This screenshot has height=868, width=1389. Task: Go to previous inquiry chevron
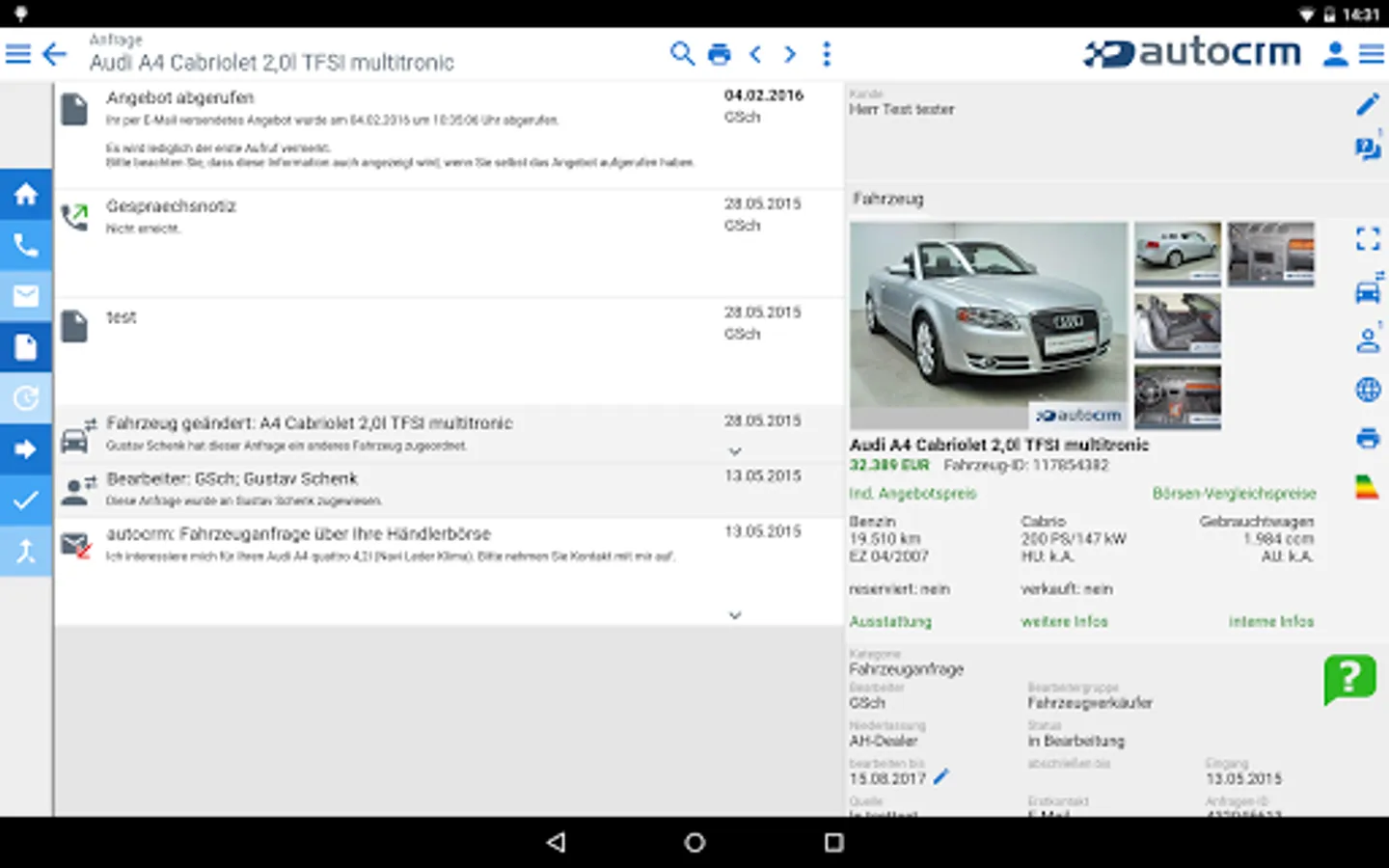click(755, 54)
